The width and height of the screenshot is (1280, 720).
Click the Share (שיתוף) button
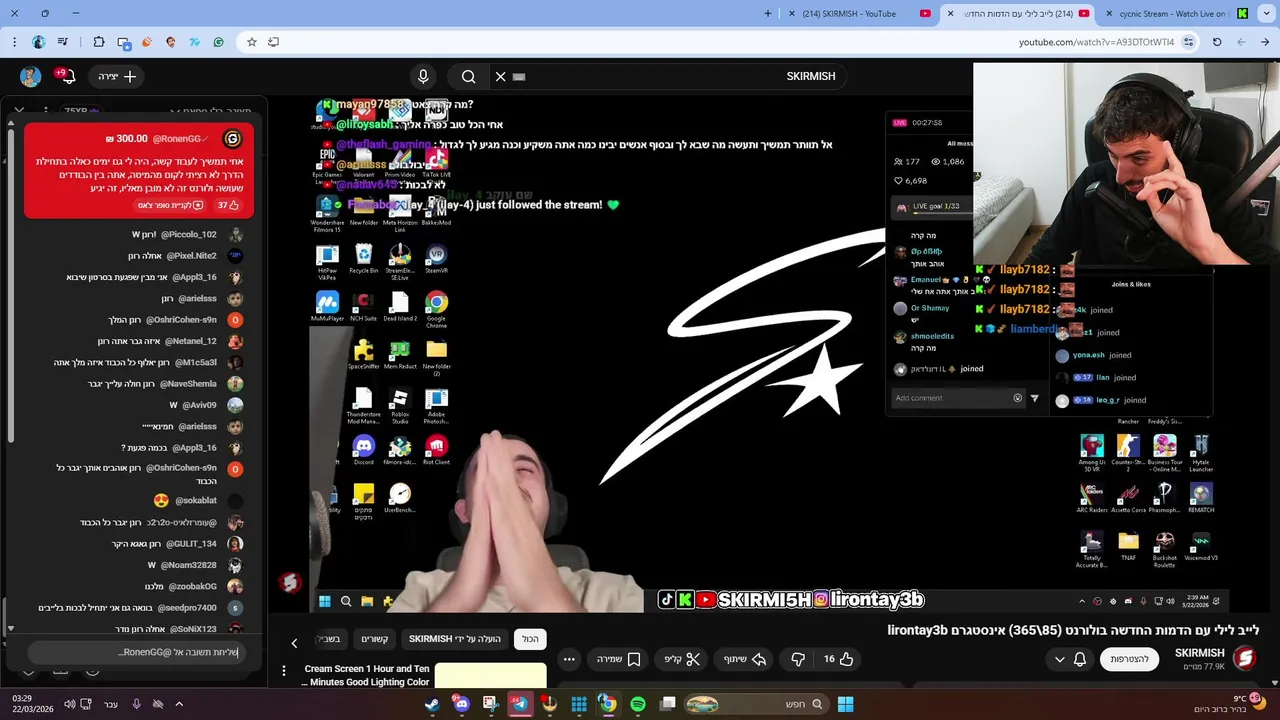click(744, 659)
